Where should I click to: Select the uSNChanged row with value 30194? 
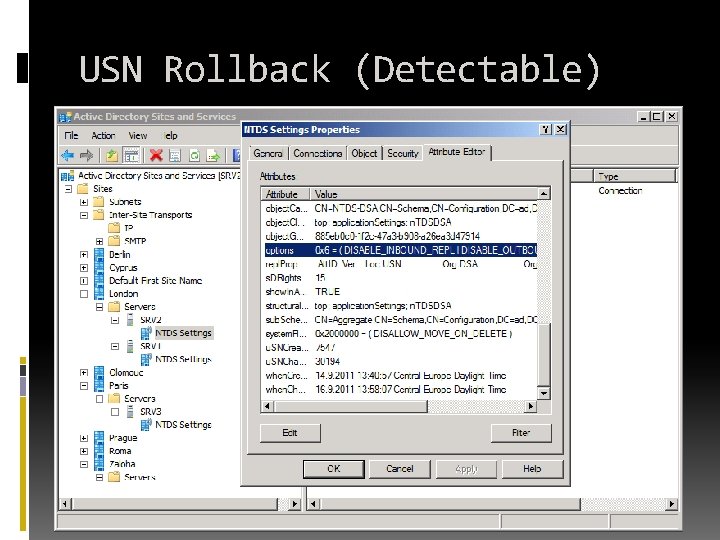coord(400,362)
